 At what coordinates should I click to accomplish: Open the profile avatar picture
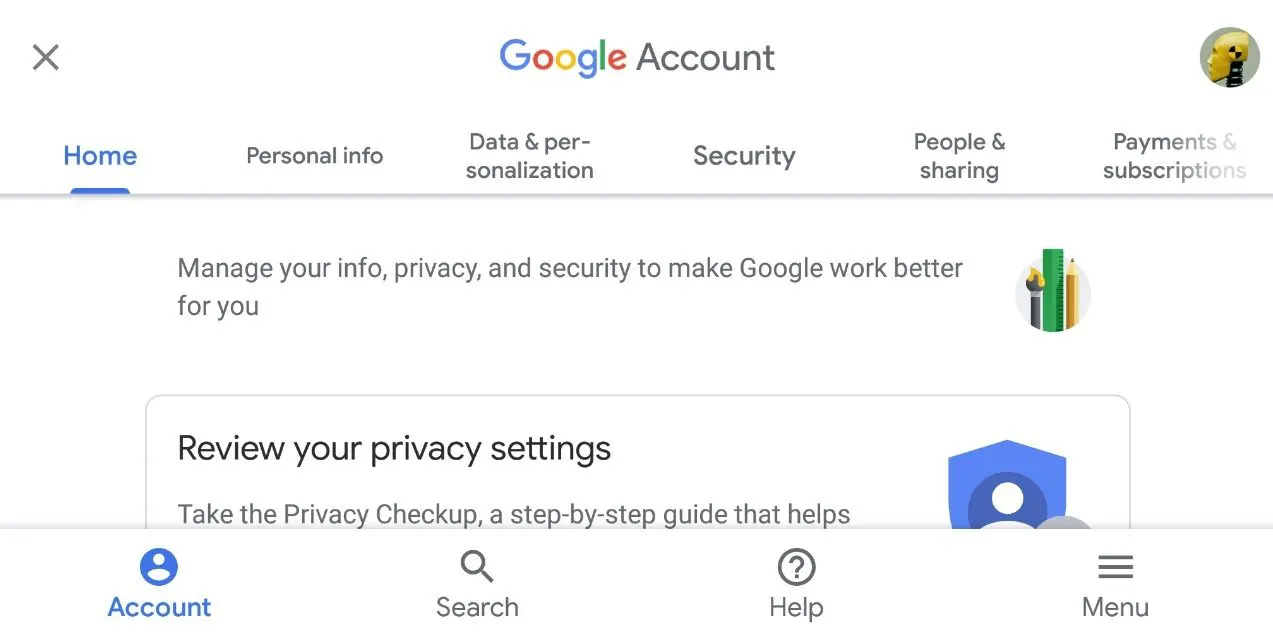pyautogui.click(x=1228, y=58)
